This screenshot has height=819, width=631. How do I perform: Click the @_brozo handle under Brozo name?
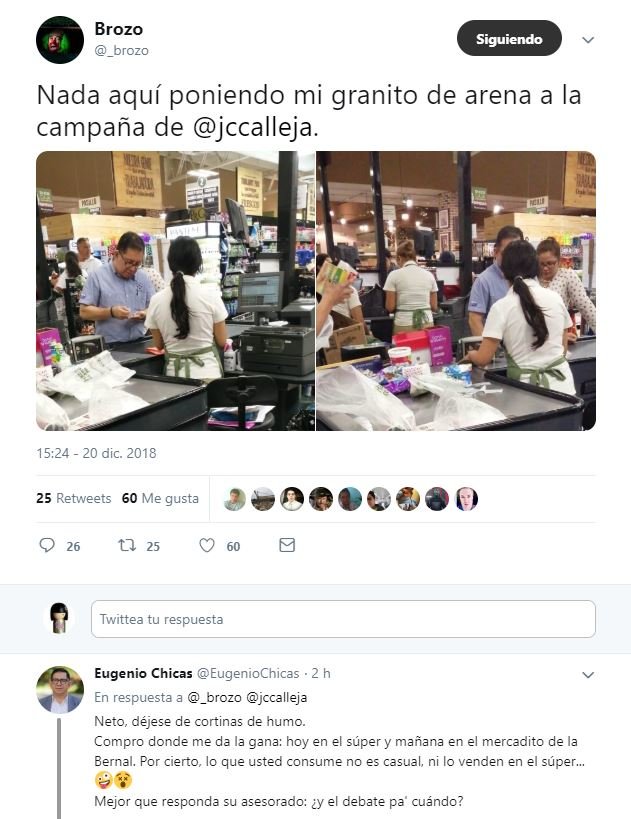pos(121,51)
